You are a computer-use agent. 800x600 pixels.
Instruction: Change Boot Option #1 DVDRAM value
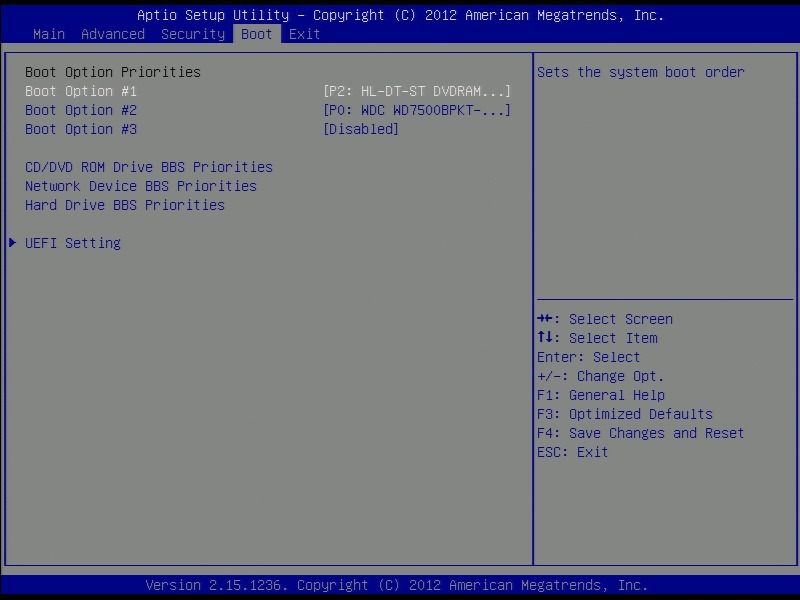tap(417, 91)
